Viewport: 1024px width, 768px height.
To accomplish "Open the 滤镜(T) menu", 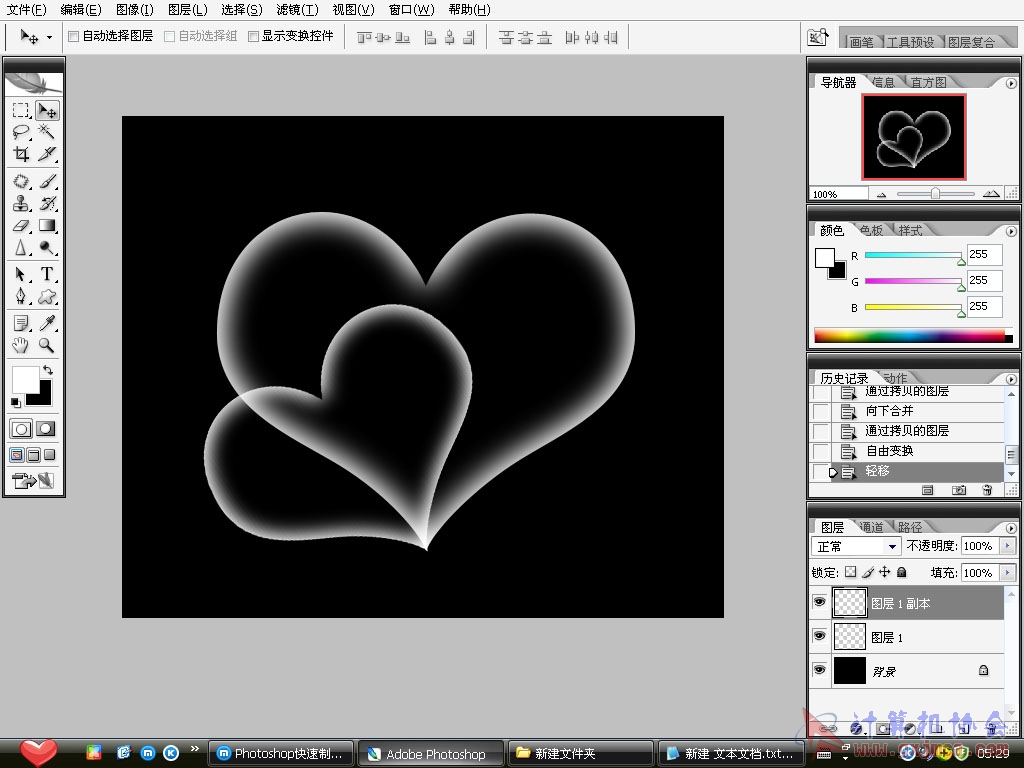I will click(x=298, y=10).
